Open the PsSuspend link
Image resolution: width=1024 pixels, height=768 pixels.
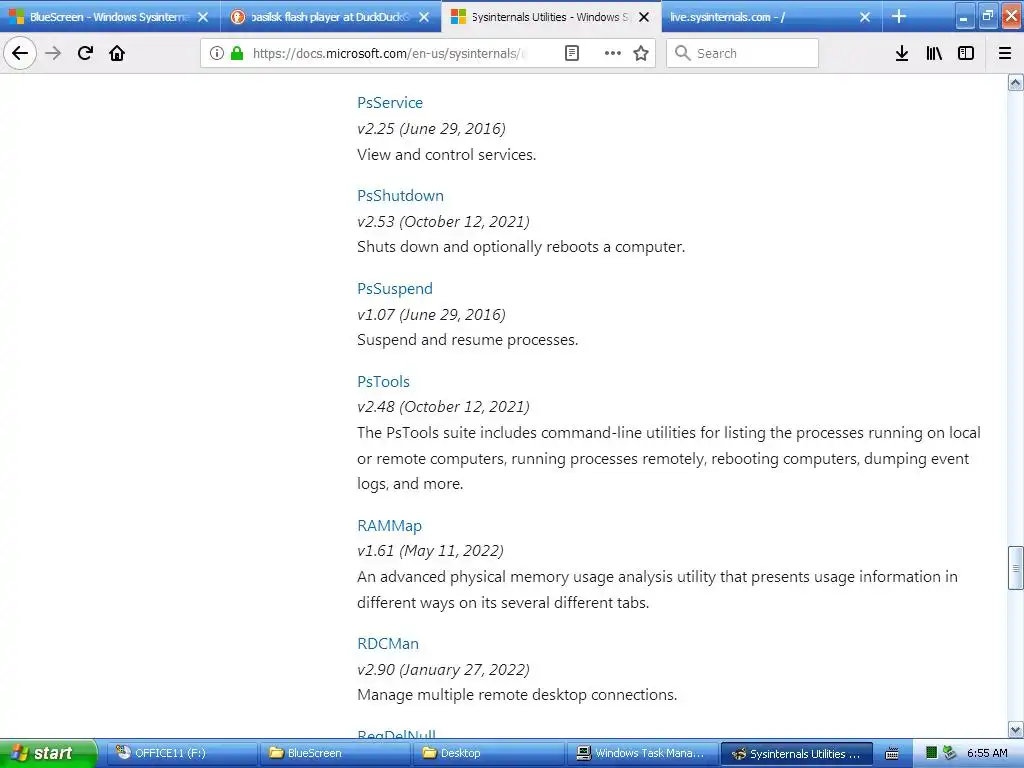(x=394, y=289)
